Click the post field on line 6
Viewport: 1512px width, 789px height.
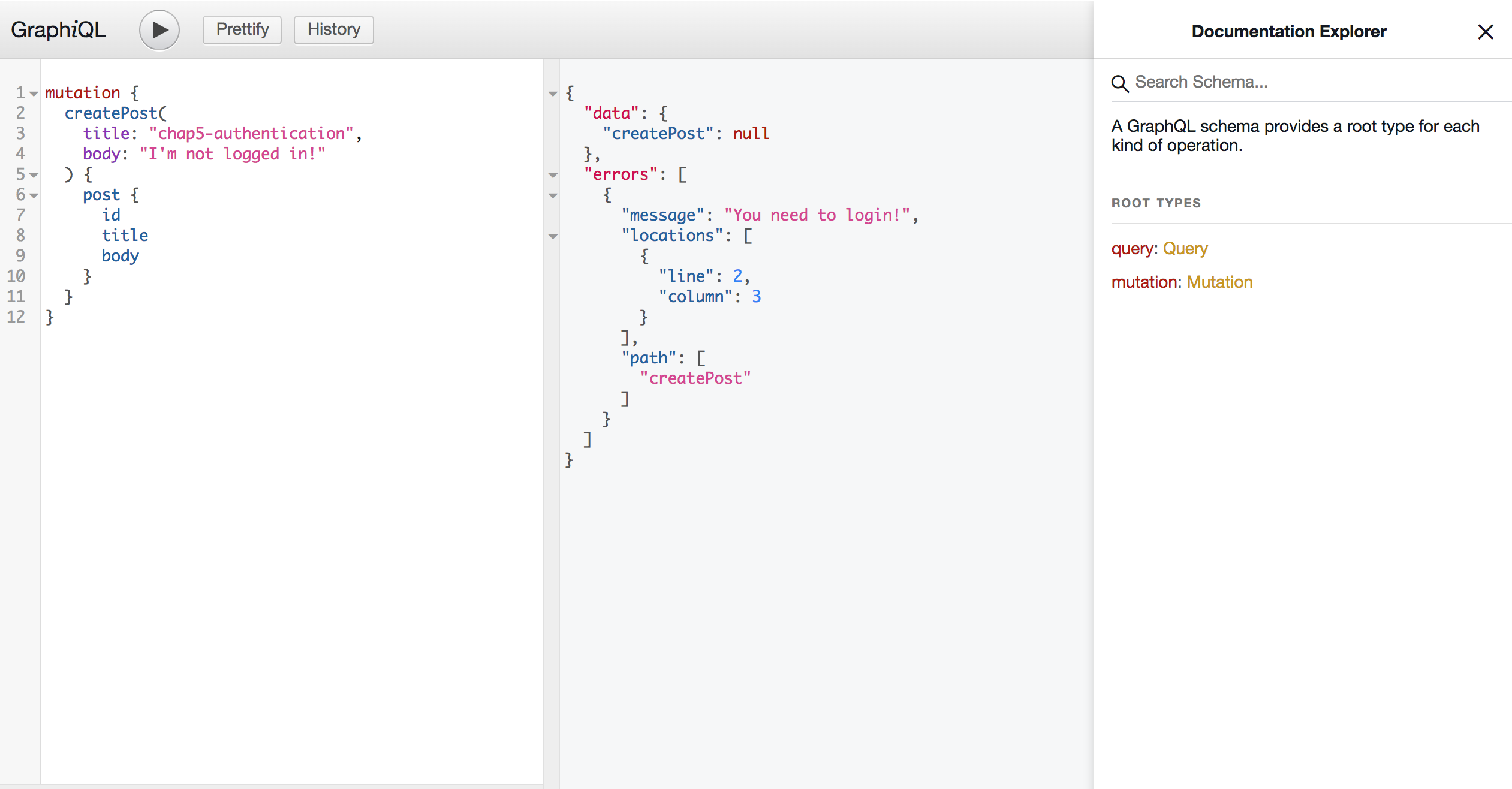tap(101, 195)
